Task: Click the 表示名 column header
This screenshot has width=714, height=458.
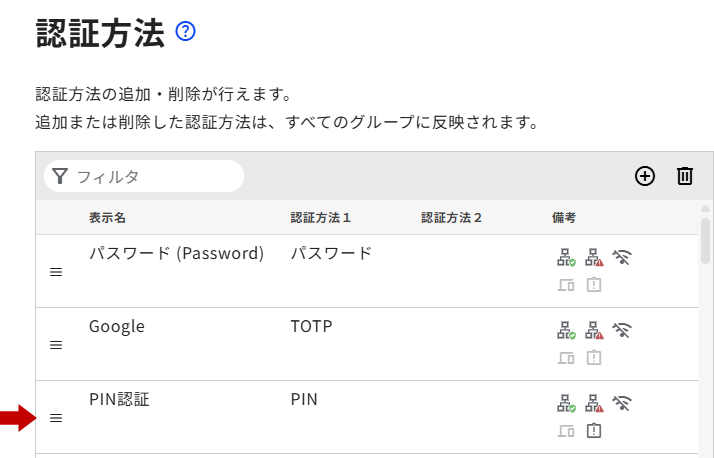Action: [x=107, y=217]
